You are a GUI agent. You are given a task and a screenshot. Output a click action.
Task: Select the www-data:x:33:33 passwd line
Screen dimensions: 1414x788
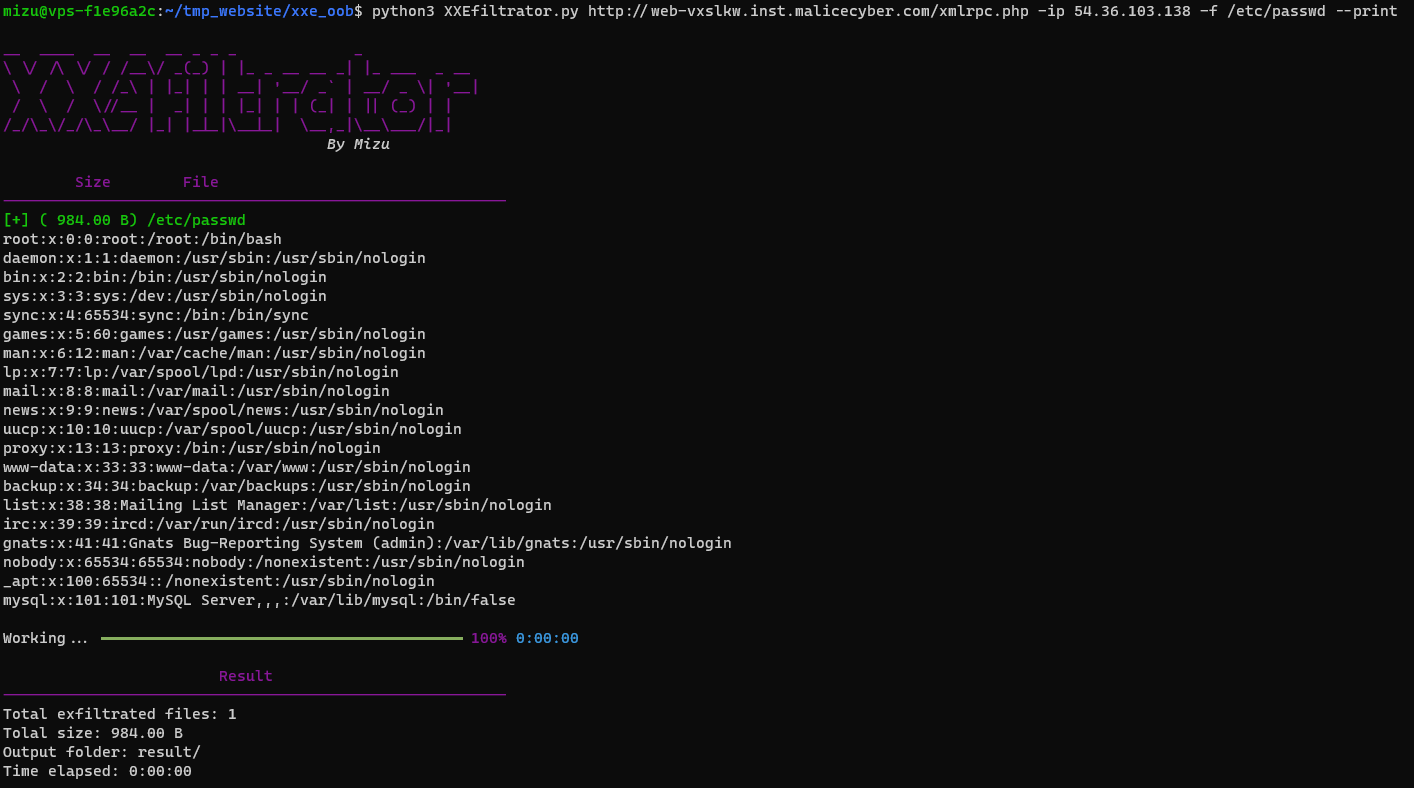pos(237,467)
